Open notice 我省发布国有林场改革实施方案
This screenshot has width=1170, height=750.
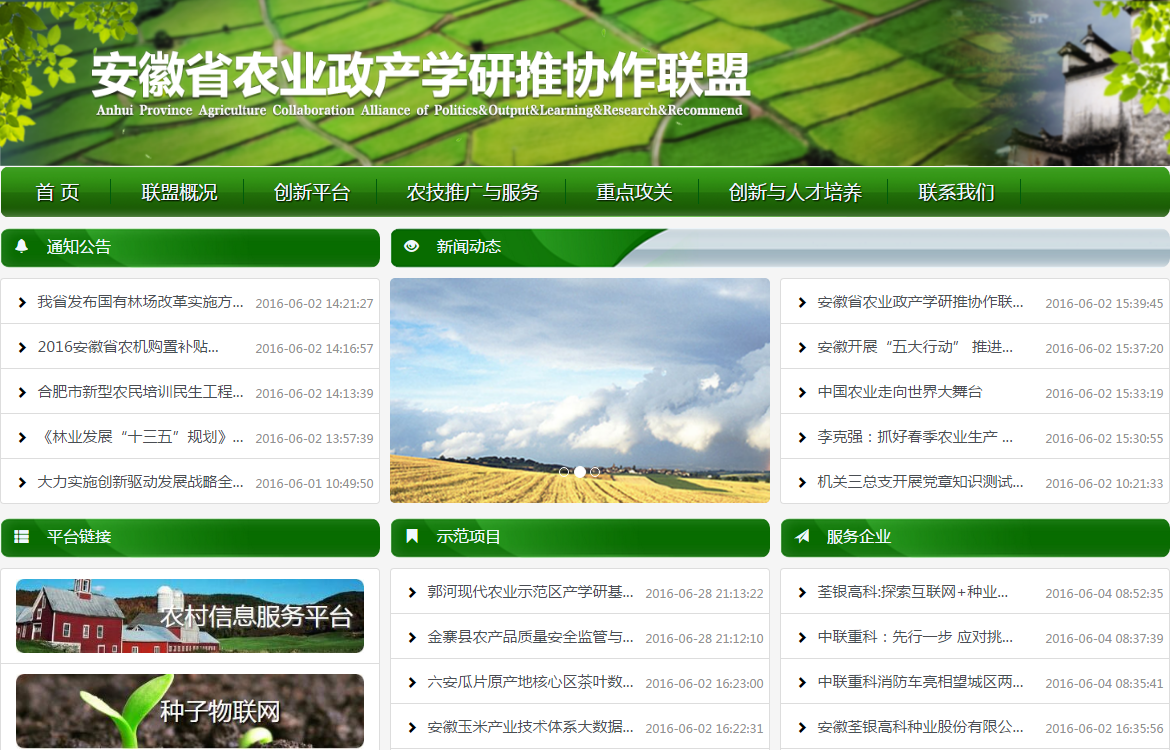[140, 302]
